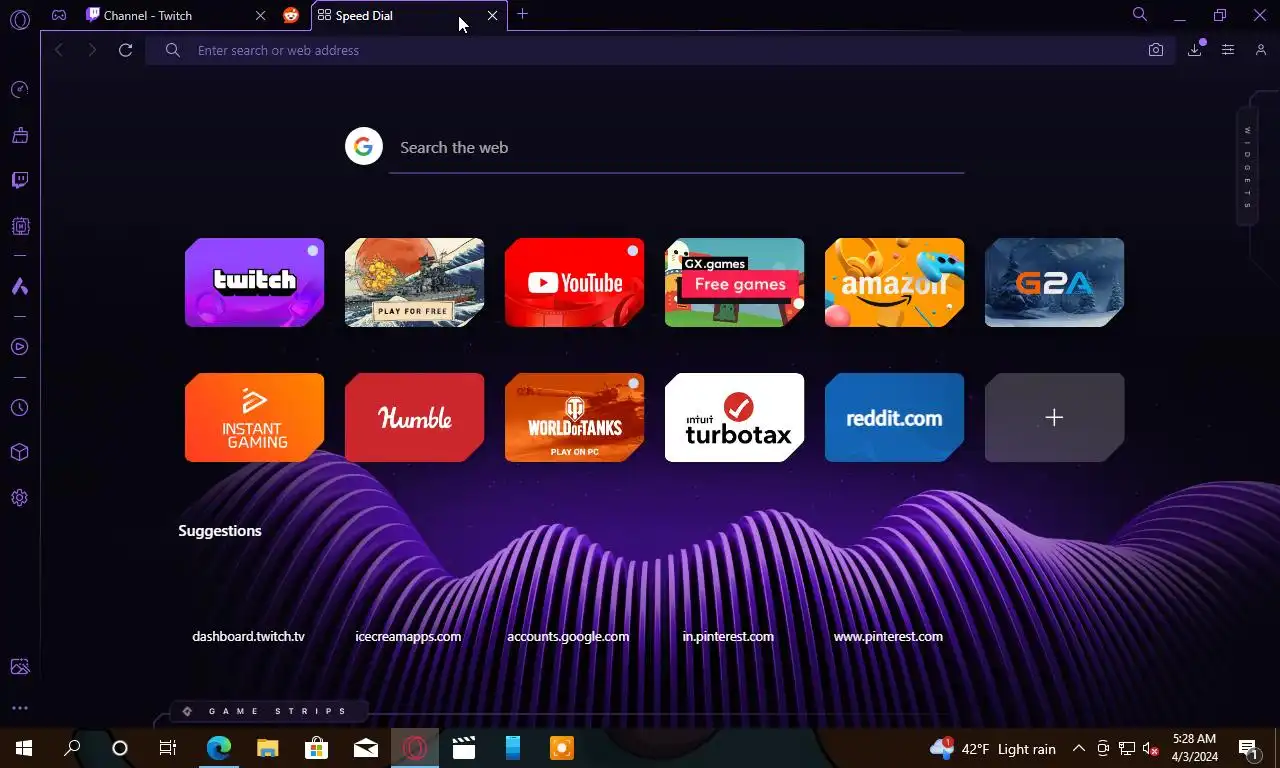Click the Search the web field
The width and height of the screenshot is (1280, 768).
(x=676, y=148)
